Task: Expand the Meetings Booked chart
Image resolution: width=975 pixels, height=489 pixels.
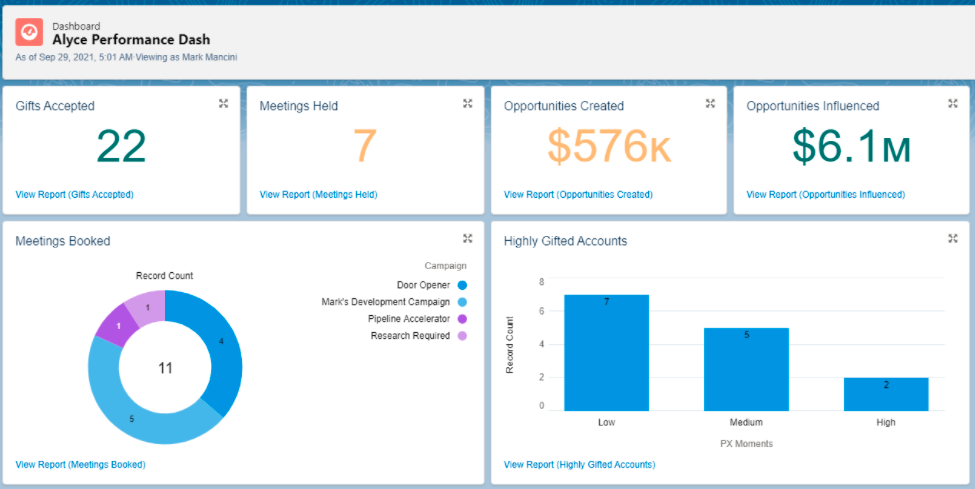Action: pos(468,238)
